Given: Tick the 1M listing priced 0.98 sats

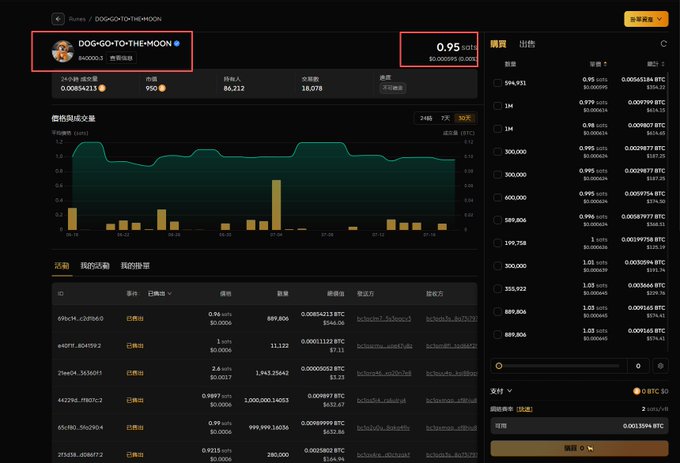Looking at the screenshot, I should pyautogui.click(x=497, y=129).
